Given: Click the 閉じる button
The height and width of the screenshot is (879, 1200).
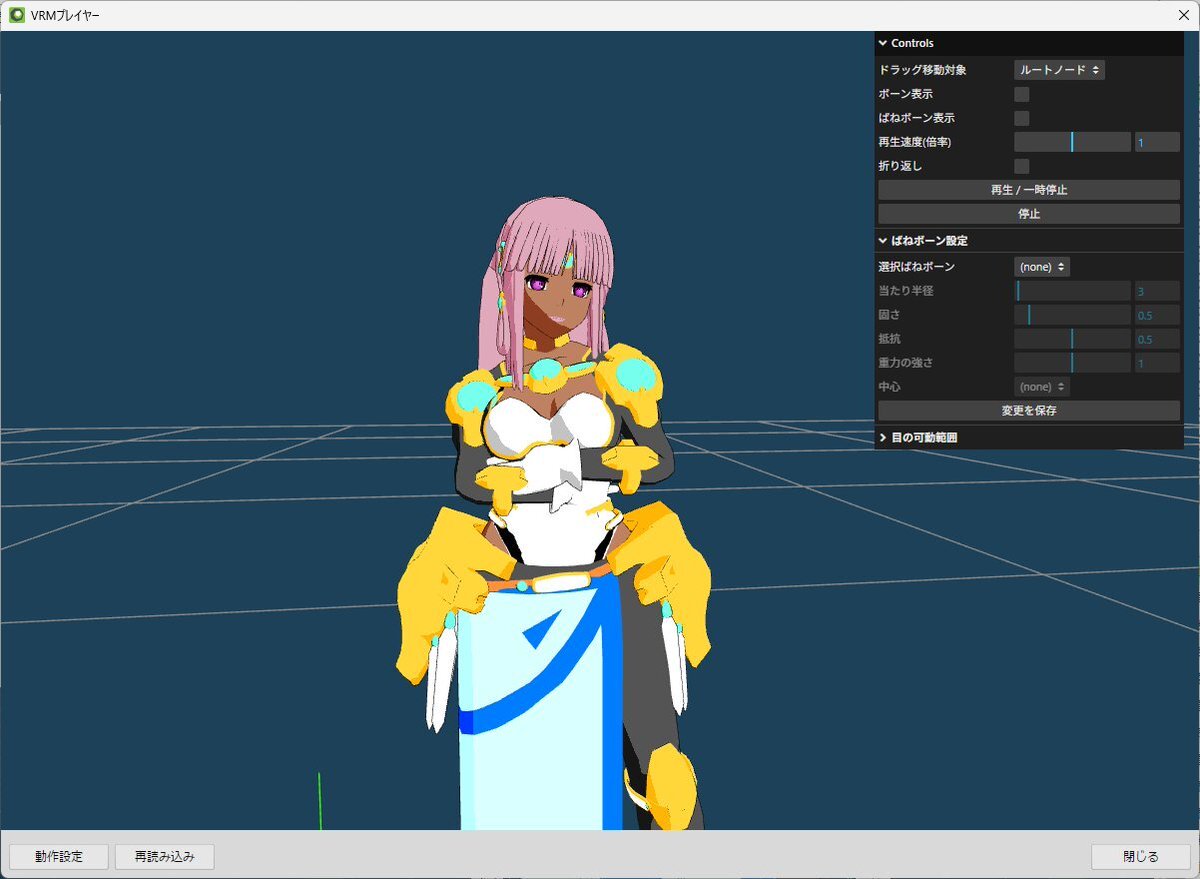Looking at the screenshot, I should tap(1141, 857).
